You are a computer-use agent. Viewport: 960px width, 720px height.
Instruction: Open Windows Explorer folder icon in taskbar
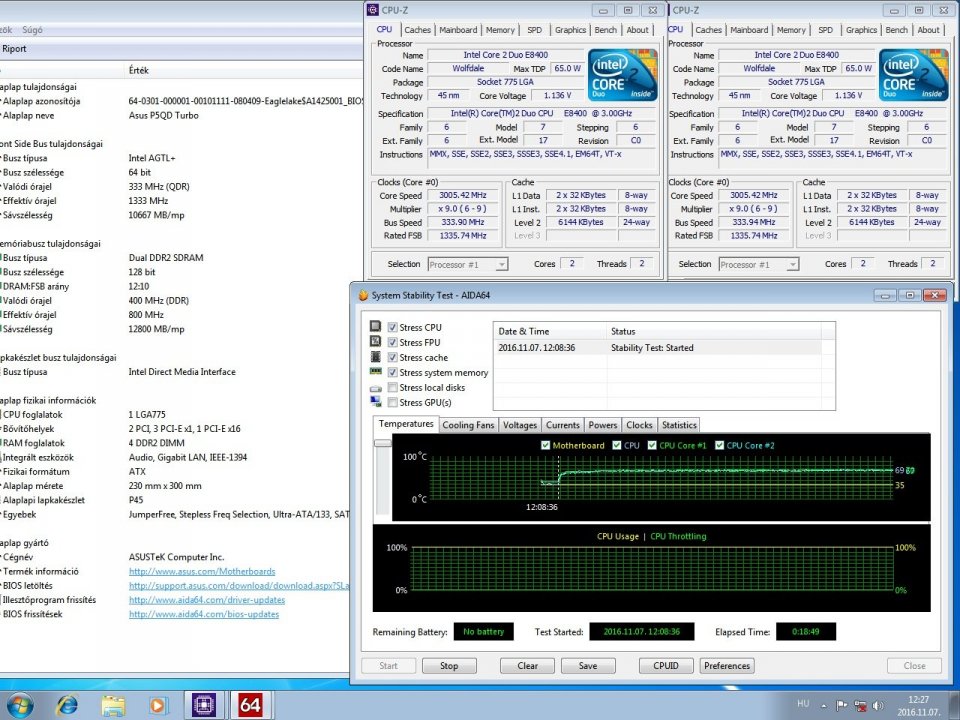click(x=113, y=705)
